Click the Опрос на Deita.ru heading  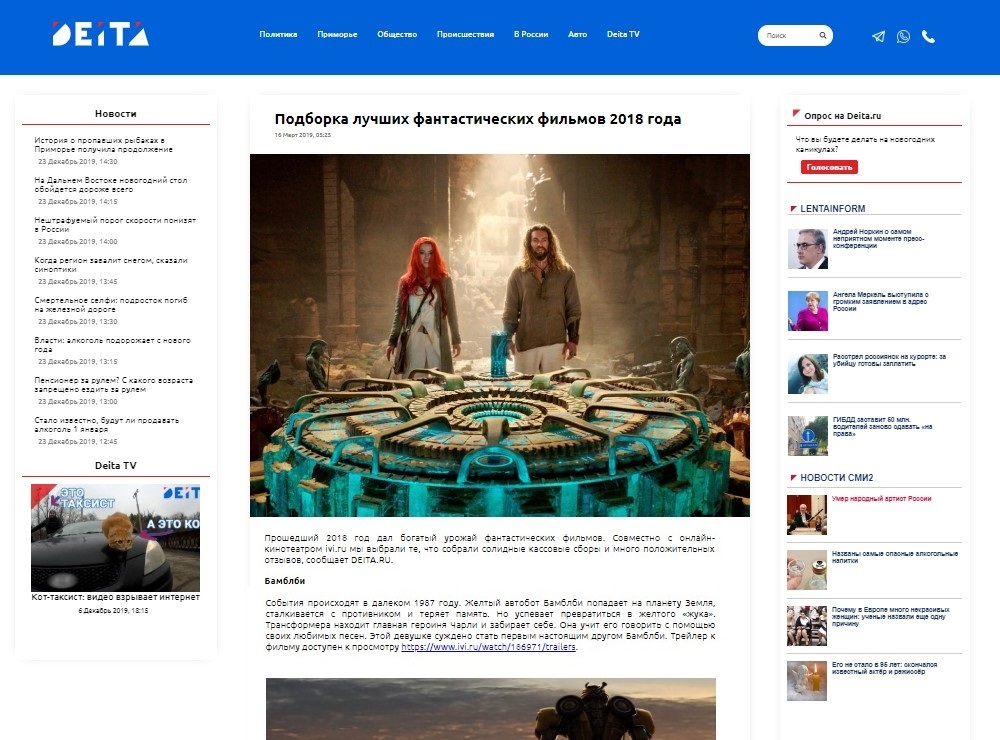click(x=842, y=115)
